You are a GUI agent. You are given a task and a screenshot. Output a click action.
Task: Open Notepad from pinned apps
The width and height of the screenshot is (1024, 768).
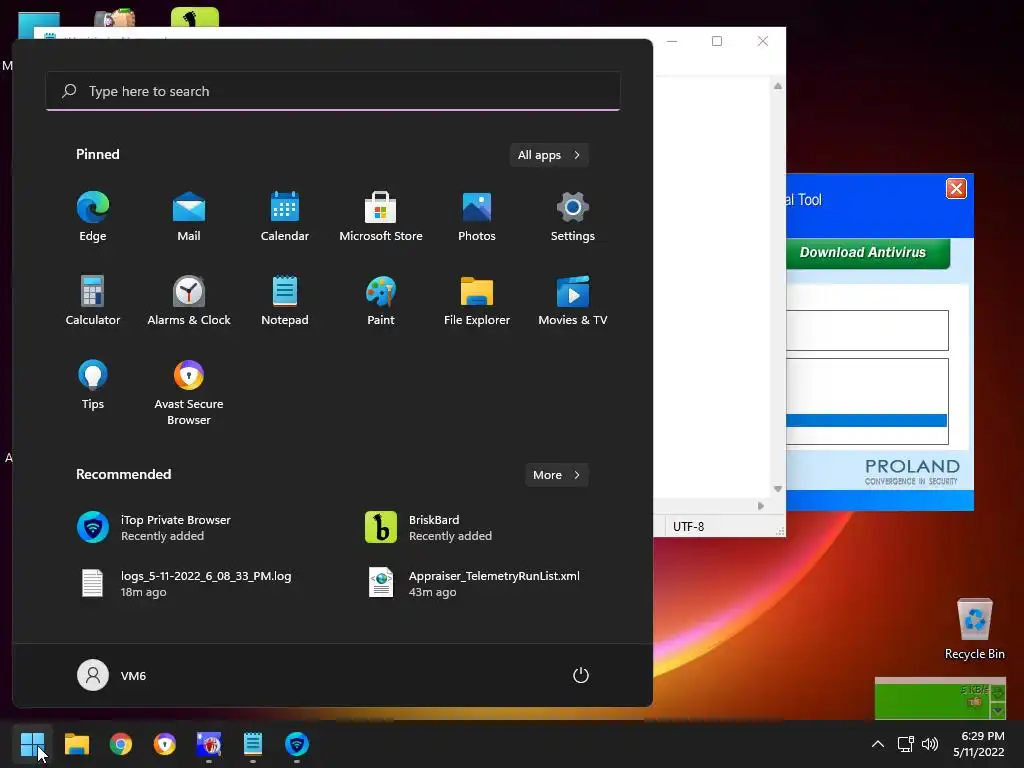285,301
